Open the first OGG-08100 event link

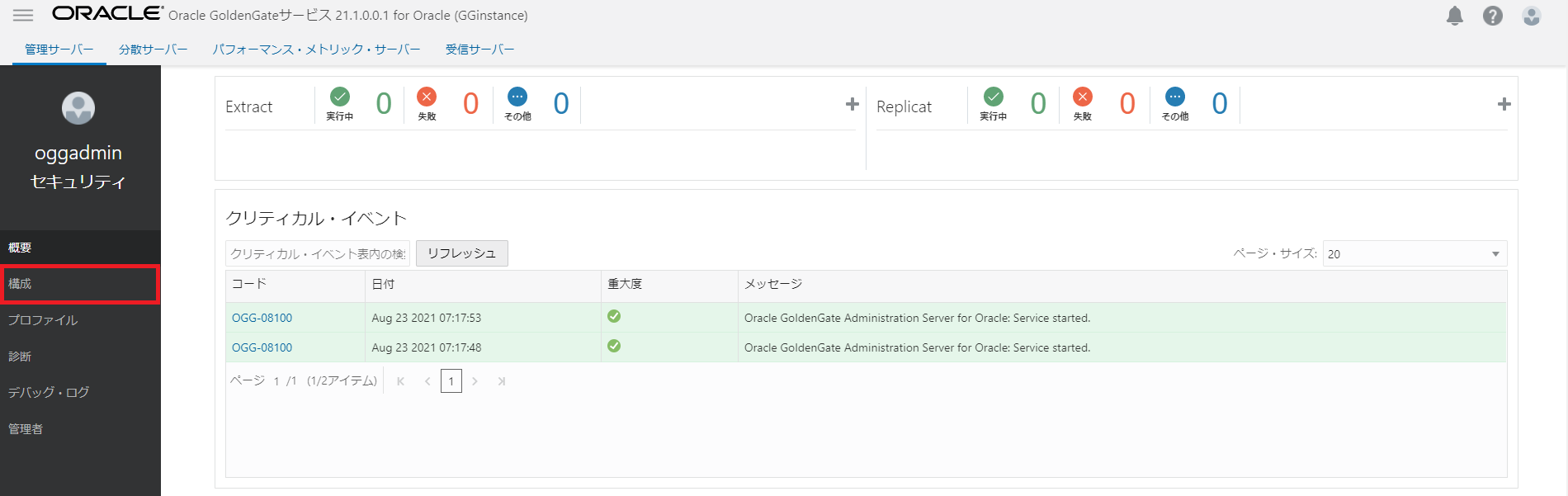(x=262, y=318)
